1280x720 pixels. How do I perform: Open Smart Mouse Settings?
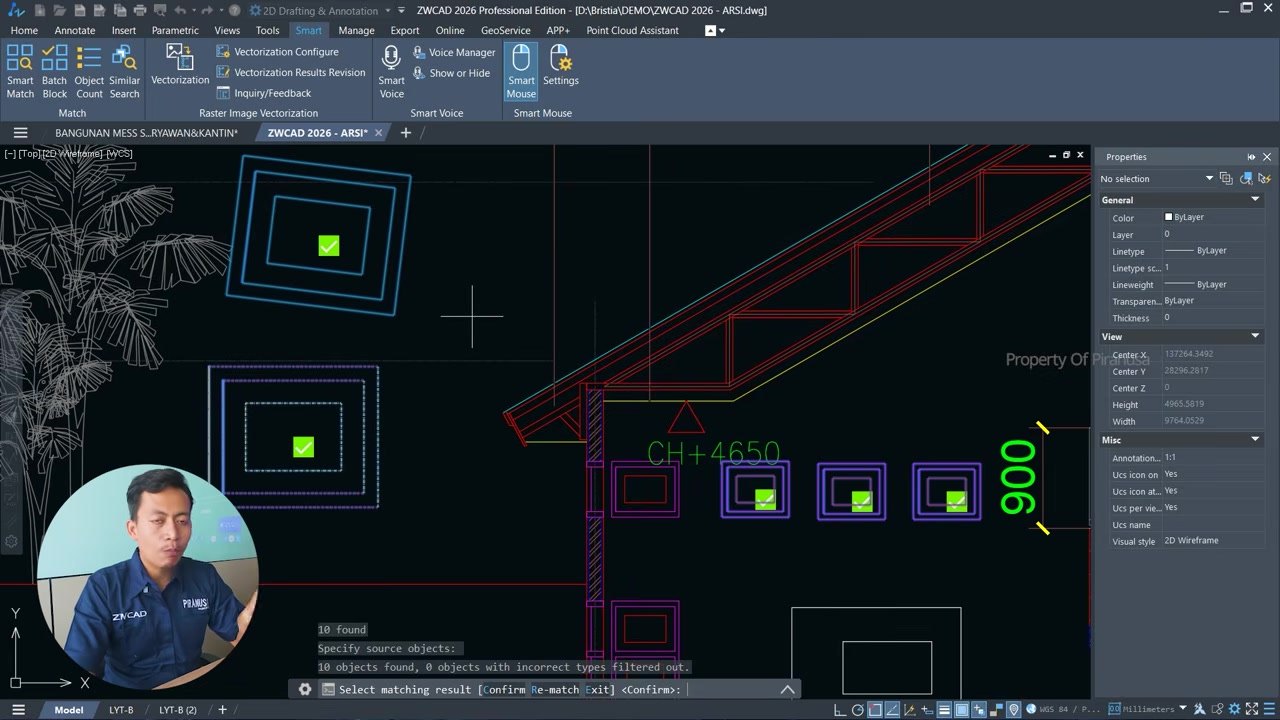point(560,64)
